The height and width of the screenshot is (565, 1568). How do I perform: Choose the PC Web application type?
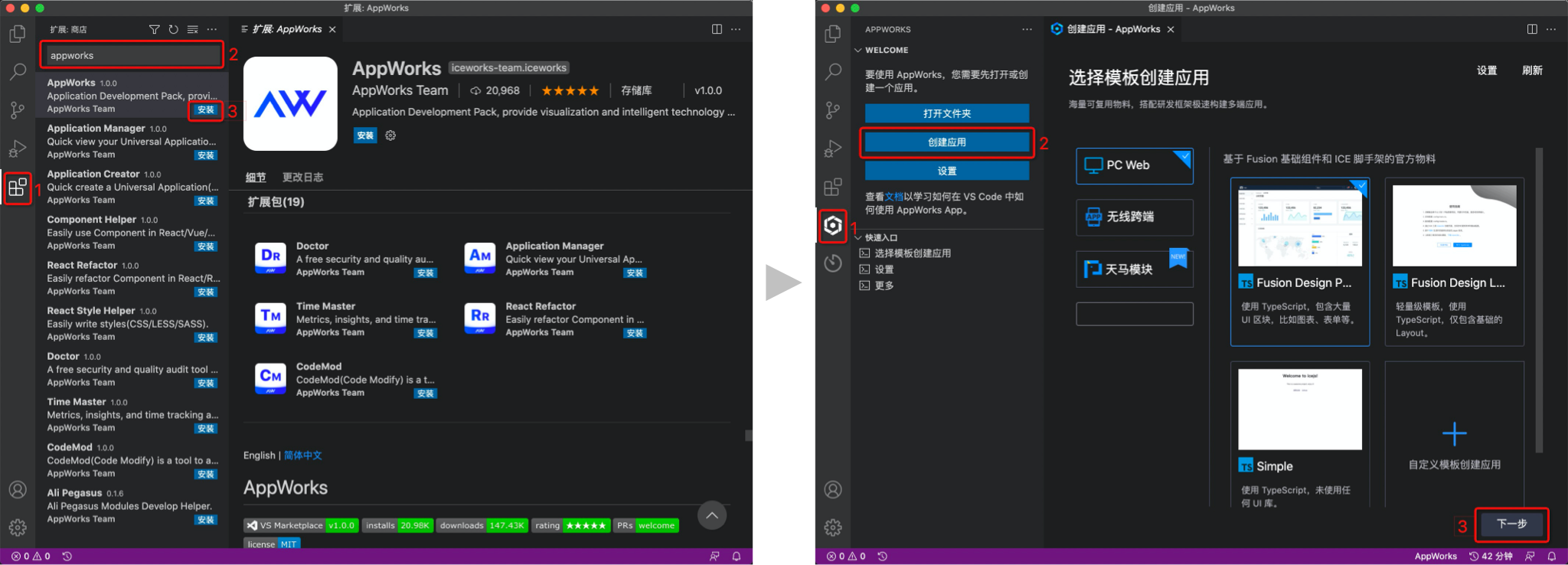[1135, 166]
